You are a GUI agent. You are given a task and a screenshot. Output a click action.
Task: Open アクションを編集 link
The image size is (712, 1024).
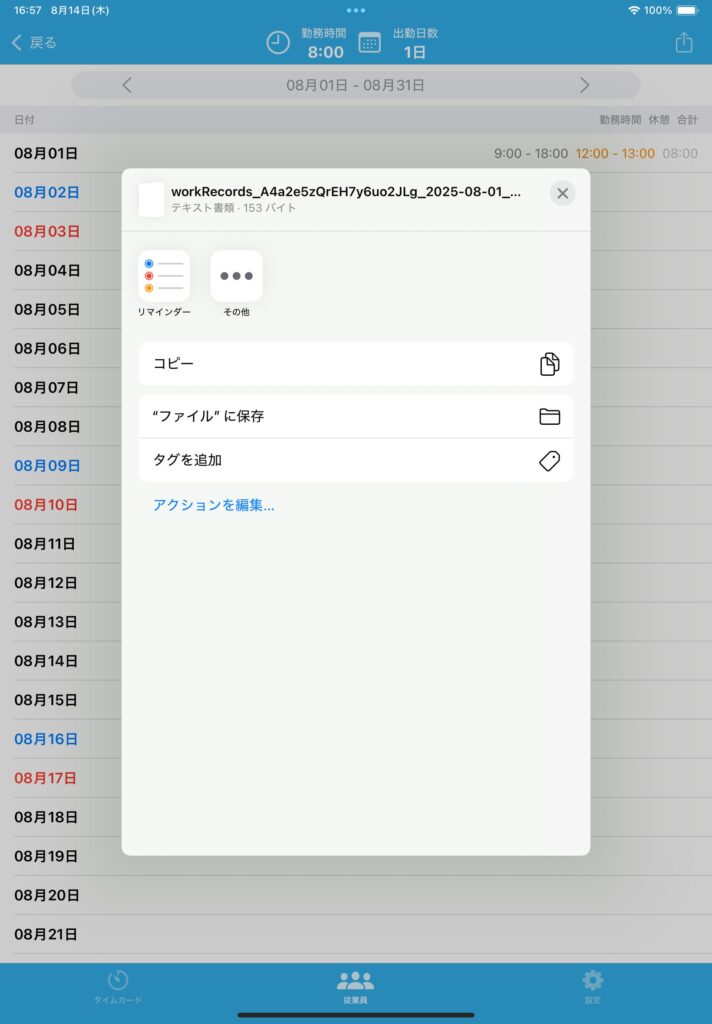coord(213,505)
